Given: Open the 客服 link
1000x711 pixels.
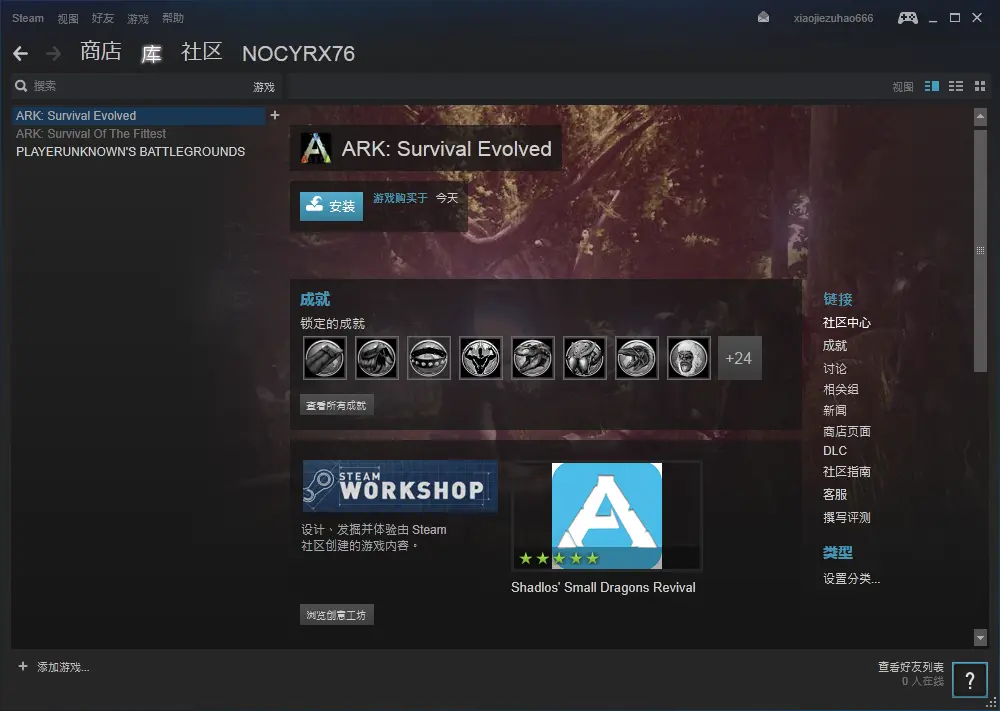Looking at the screenshot, I should 835,494.
